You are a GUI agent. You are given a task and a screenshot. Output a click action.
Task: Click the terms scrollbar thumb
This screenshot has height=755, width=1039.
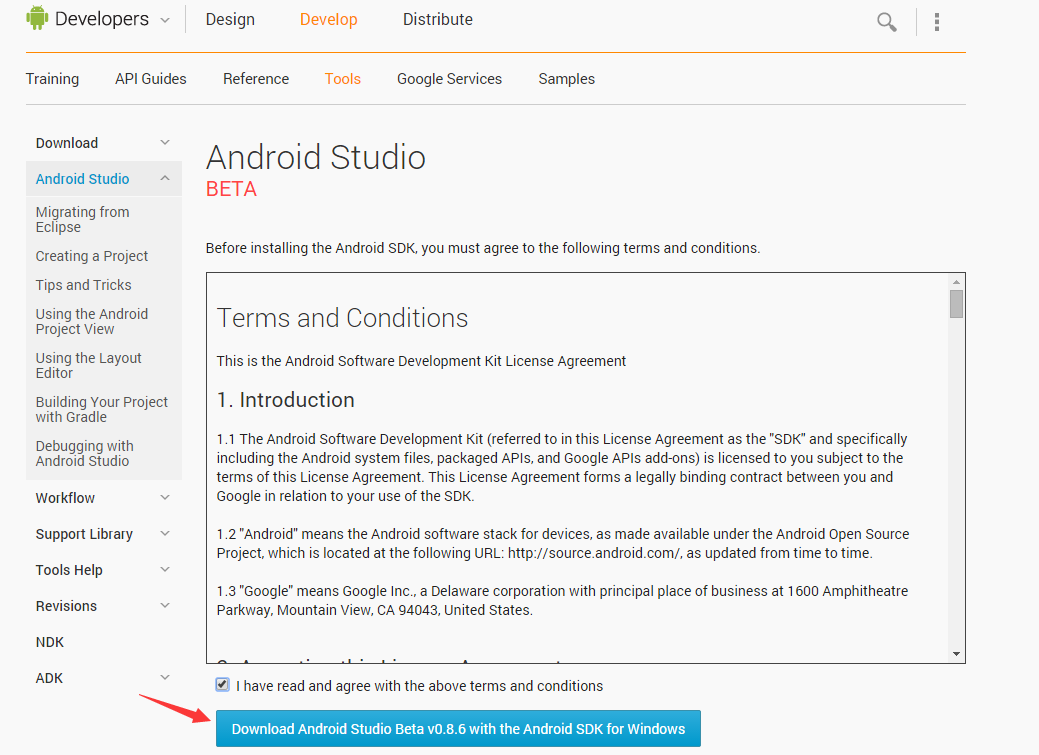[956, 304]
